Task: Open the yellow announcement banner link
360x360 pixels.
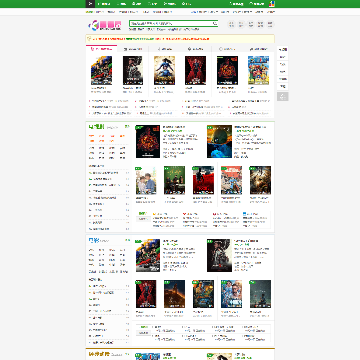Action: click(151, 39)
